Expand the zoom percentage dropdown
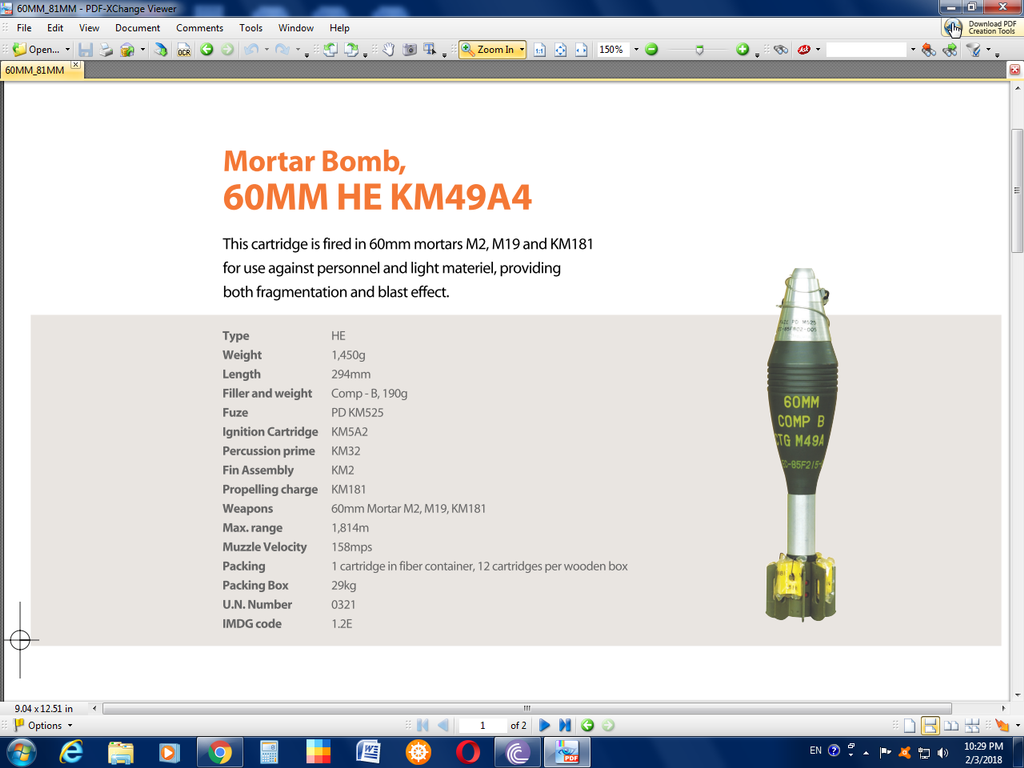This screenshot has height=768, width=1024. (636, 50)
